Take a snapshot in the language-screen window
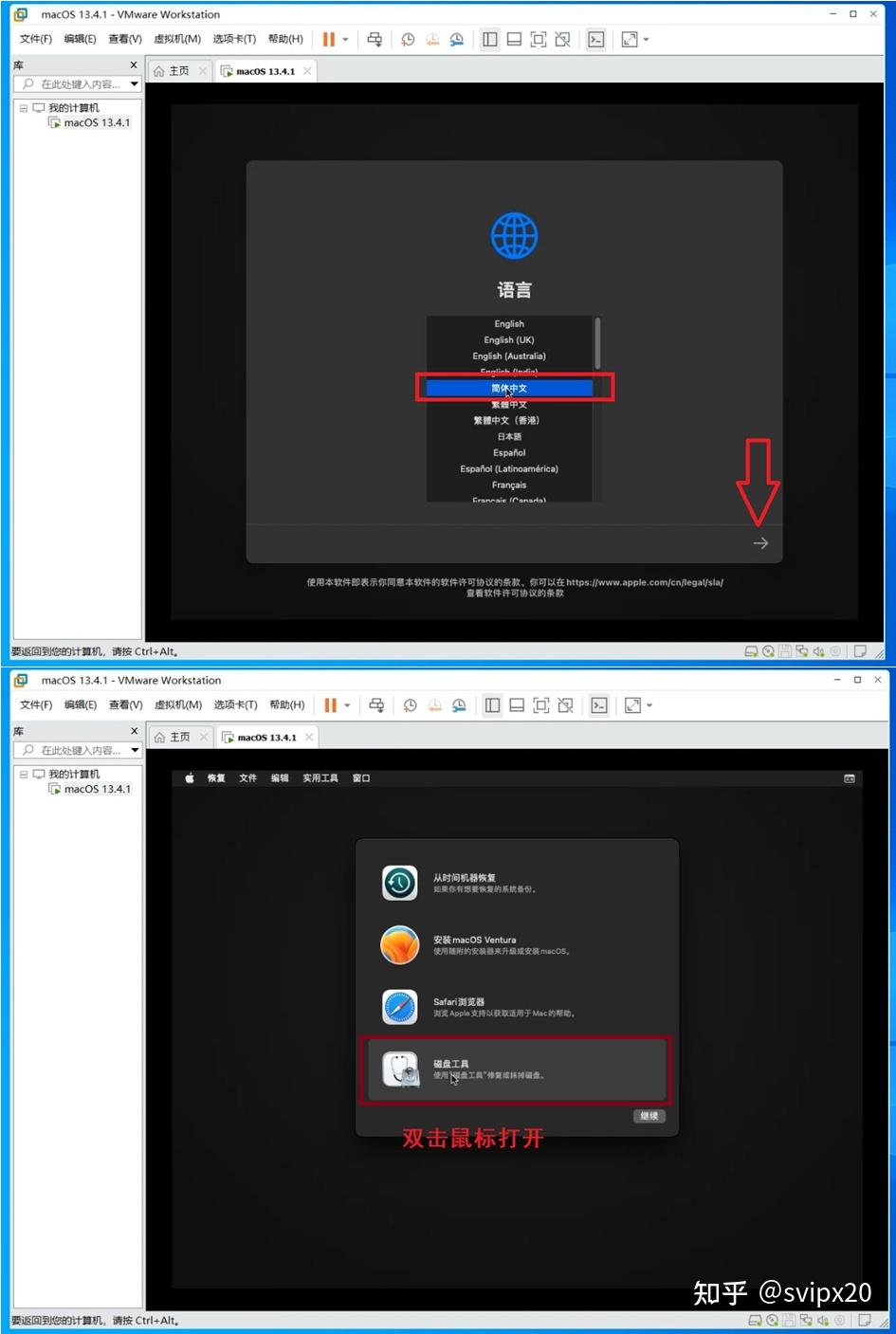 click(408, 40)
